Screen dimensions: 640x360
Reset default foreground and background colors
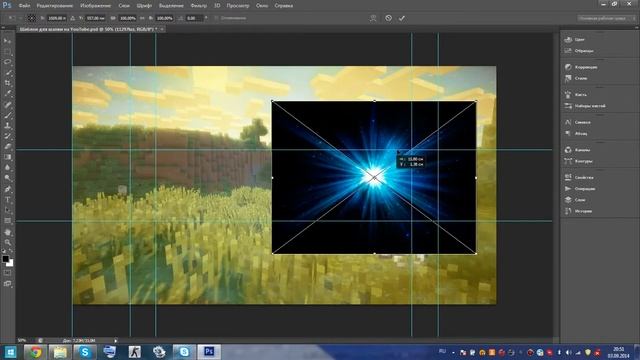click(3, 251)
